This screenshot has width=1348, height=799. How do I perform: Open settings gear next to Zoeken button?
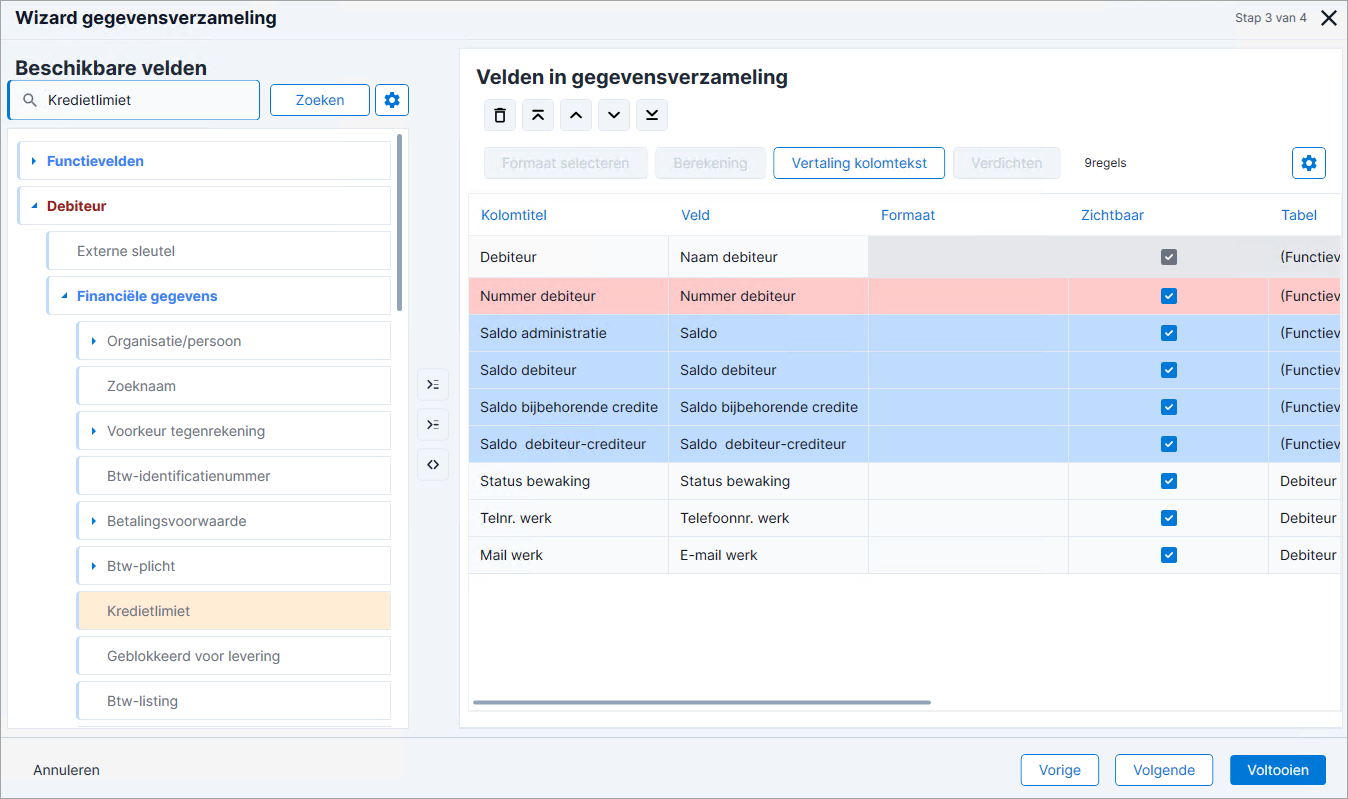pyautogui.click(x=392, y=100)
